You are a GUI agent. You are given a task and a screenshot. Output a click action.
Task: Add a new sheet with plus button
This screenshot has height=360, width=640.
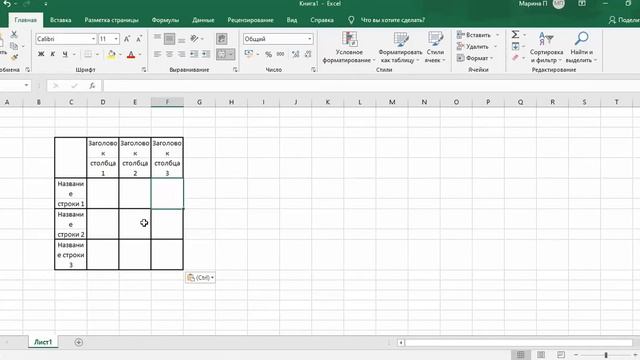coord(79,342)
